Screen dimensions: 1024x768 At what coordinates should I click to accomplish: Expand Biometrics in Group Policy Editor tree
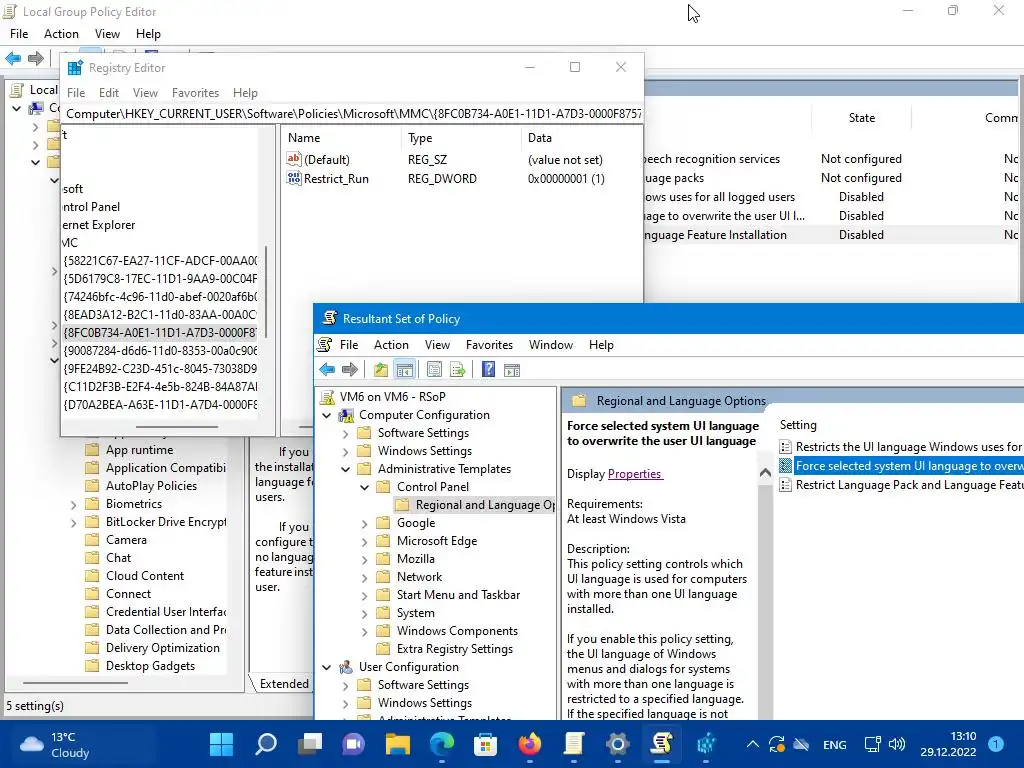coord(73,505)
